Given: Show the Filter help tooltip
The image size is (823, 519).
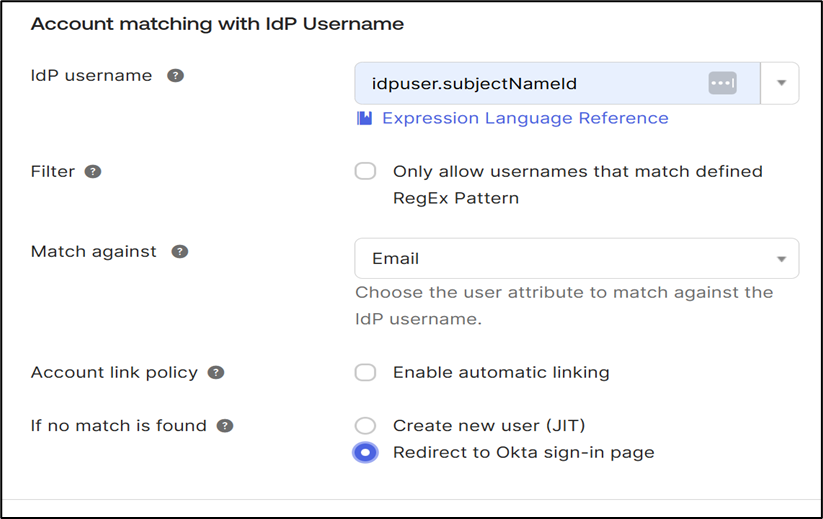Looking at the screenshot, I should coord(93,172).
